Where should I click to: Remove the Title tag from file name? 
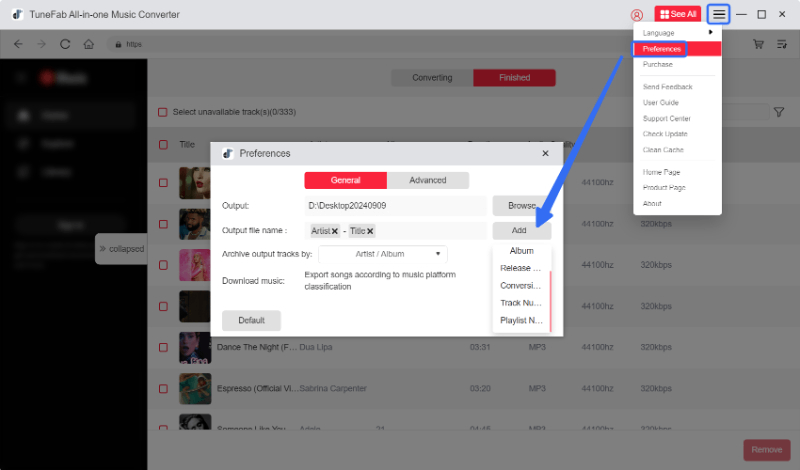[370, 231]
